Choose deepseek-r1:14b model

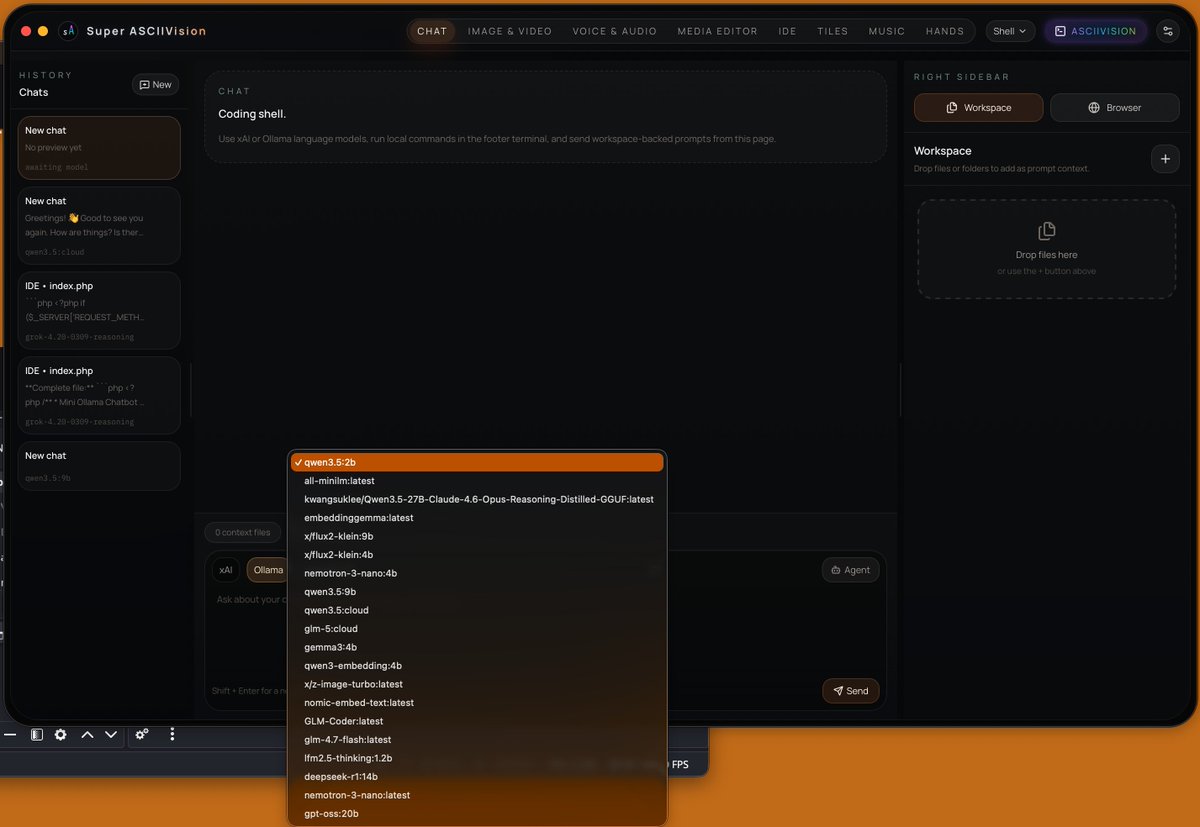point(477,777)
